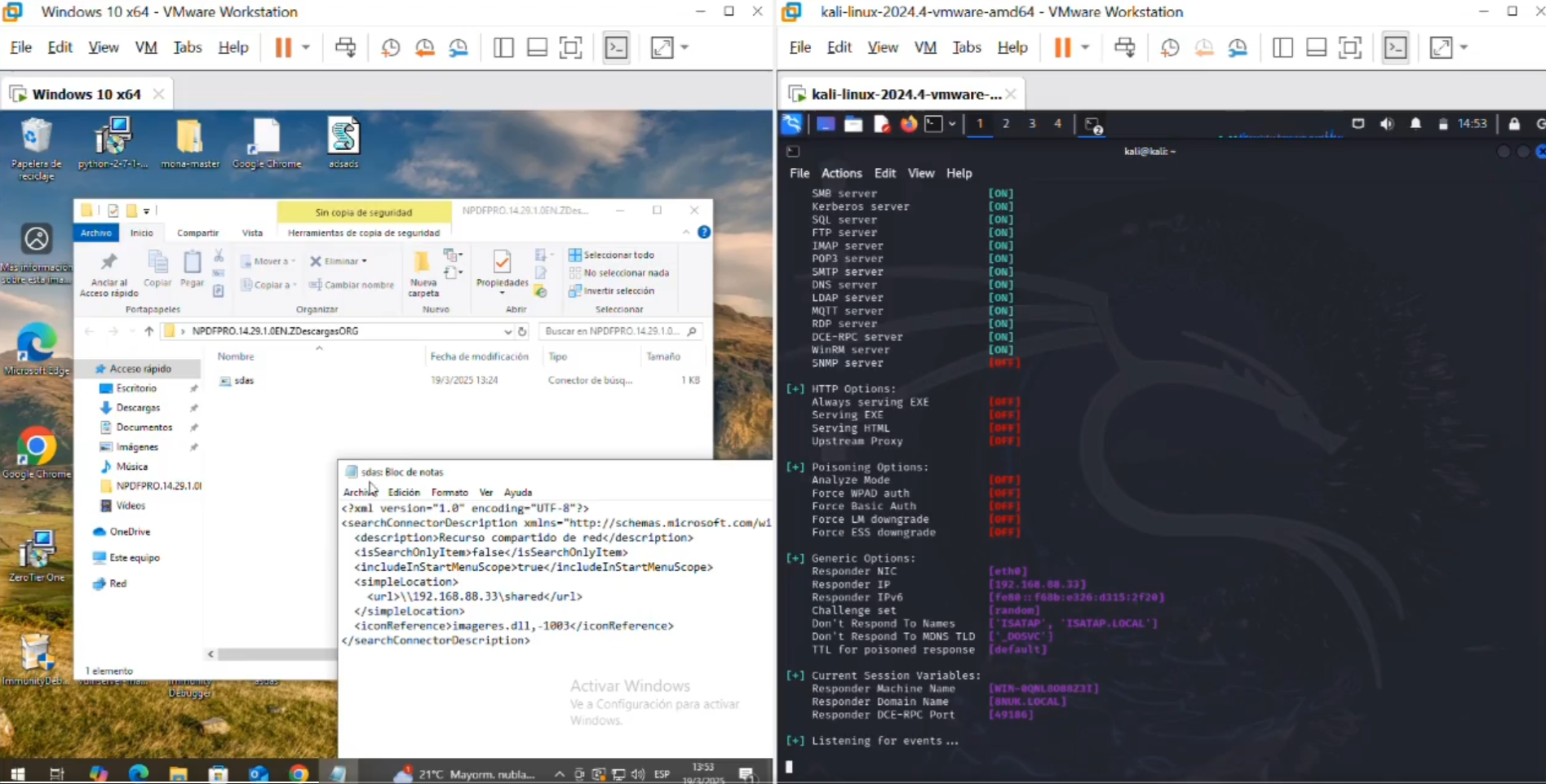1546x784 pixels.
Task: Click Propiedades button in ribbon
Action: [502, 272]
